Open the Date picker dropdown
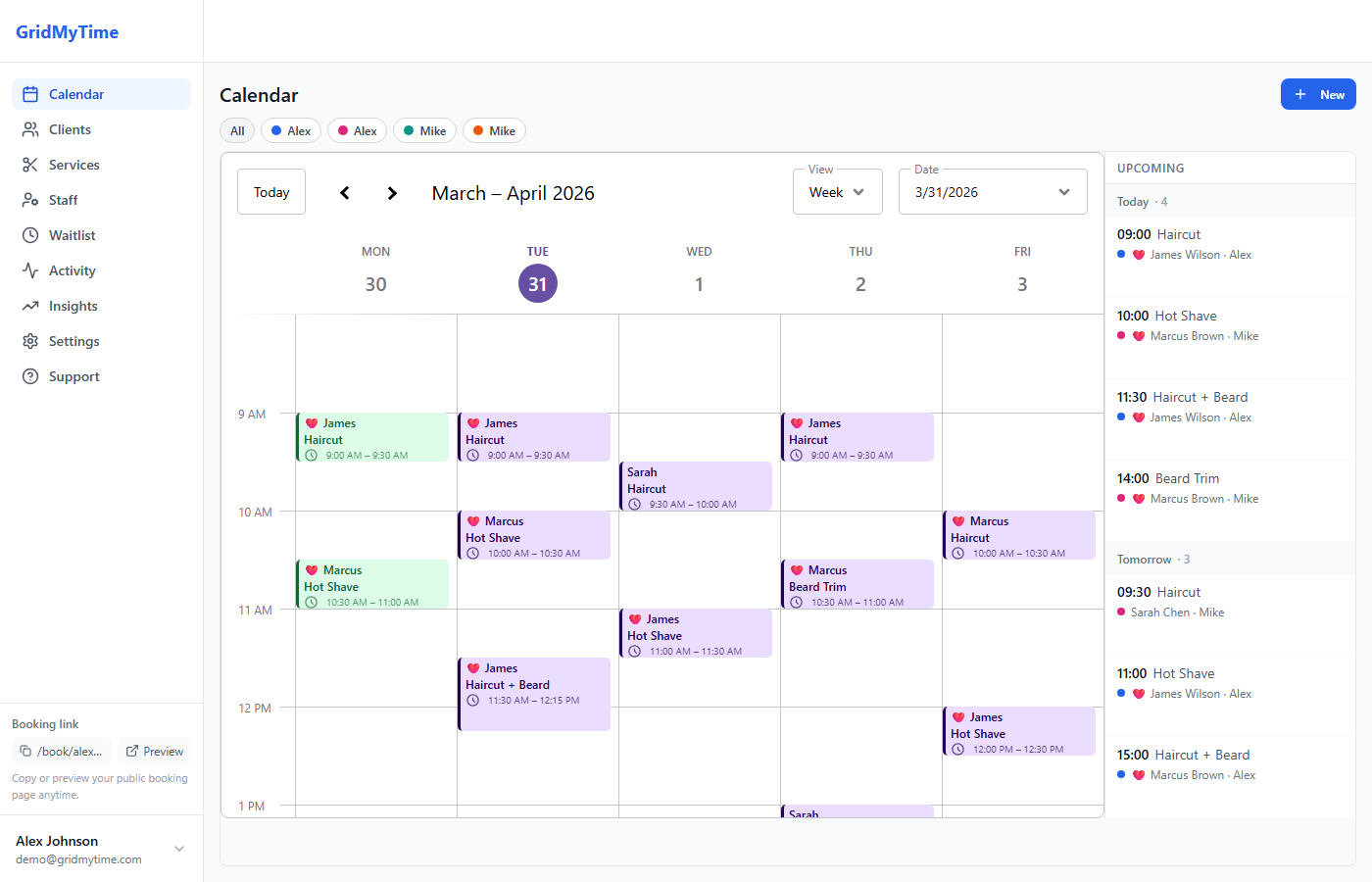This screenshot has width=1372, height=882. tap(992, 191)
